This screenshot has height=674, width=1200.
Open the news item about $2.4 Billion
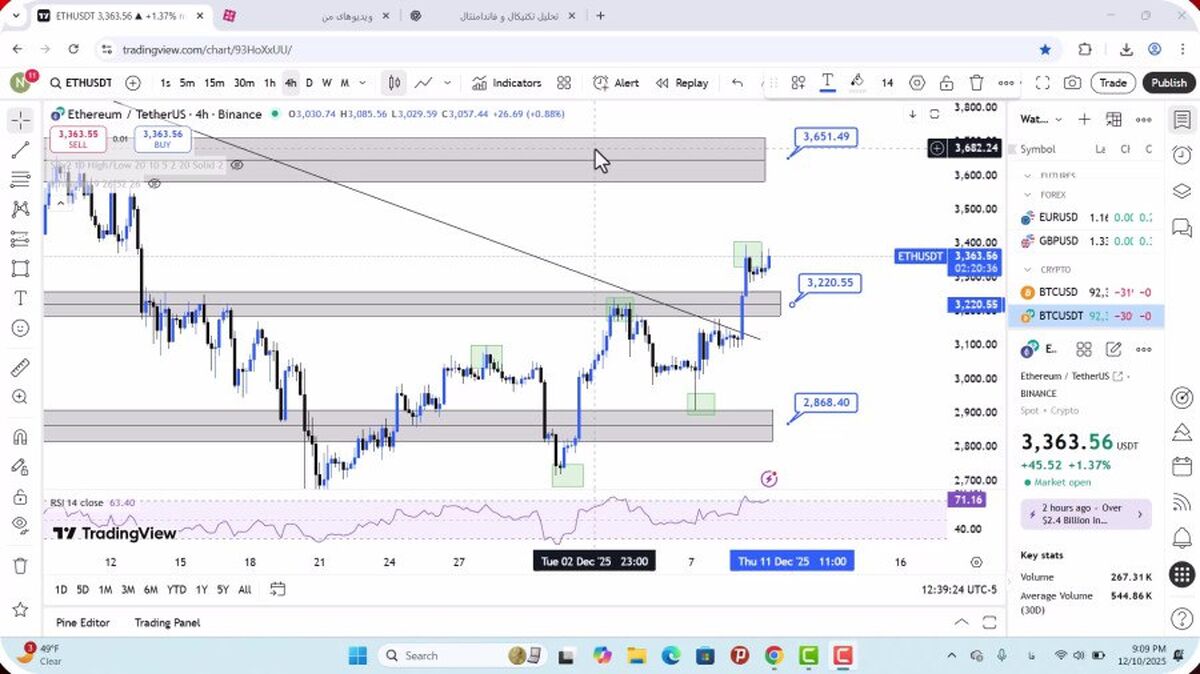click(1086, 514)
